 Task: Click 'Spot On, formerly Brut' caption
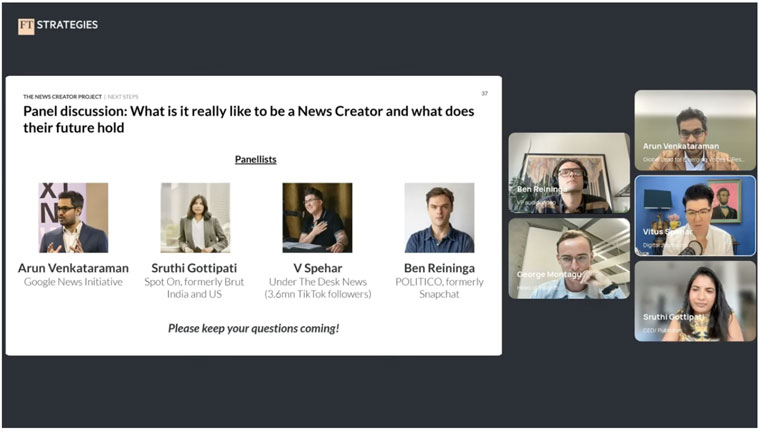(194, 282)
